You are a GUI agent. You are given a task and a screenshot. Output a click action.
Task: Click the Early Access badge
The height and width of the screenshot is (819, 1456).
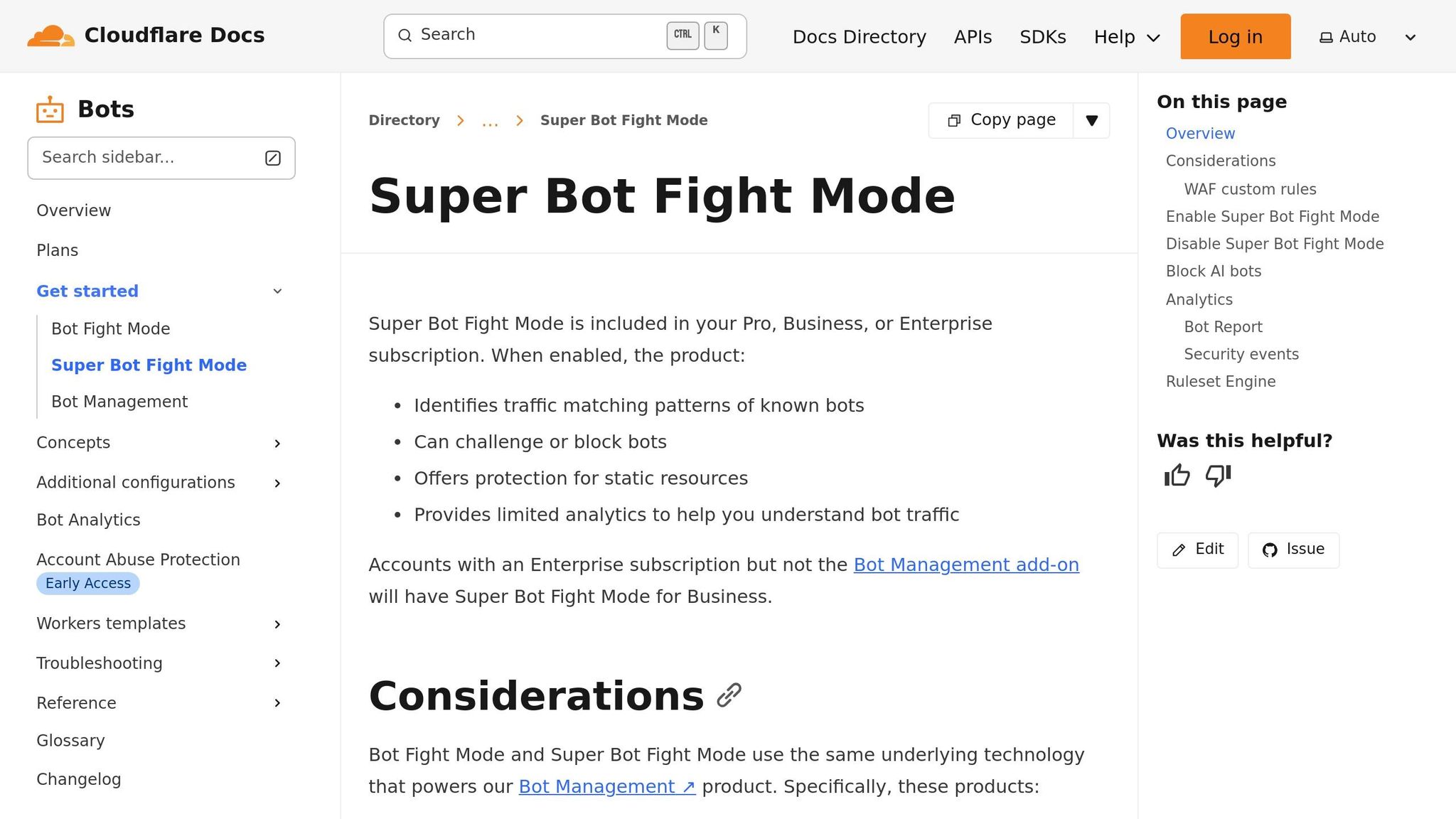point(87,583)
